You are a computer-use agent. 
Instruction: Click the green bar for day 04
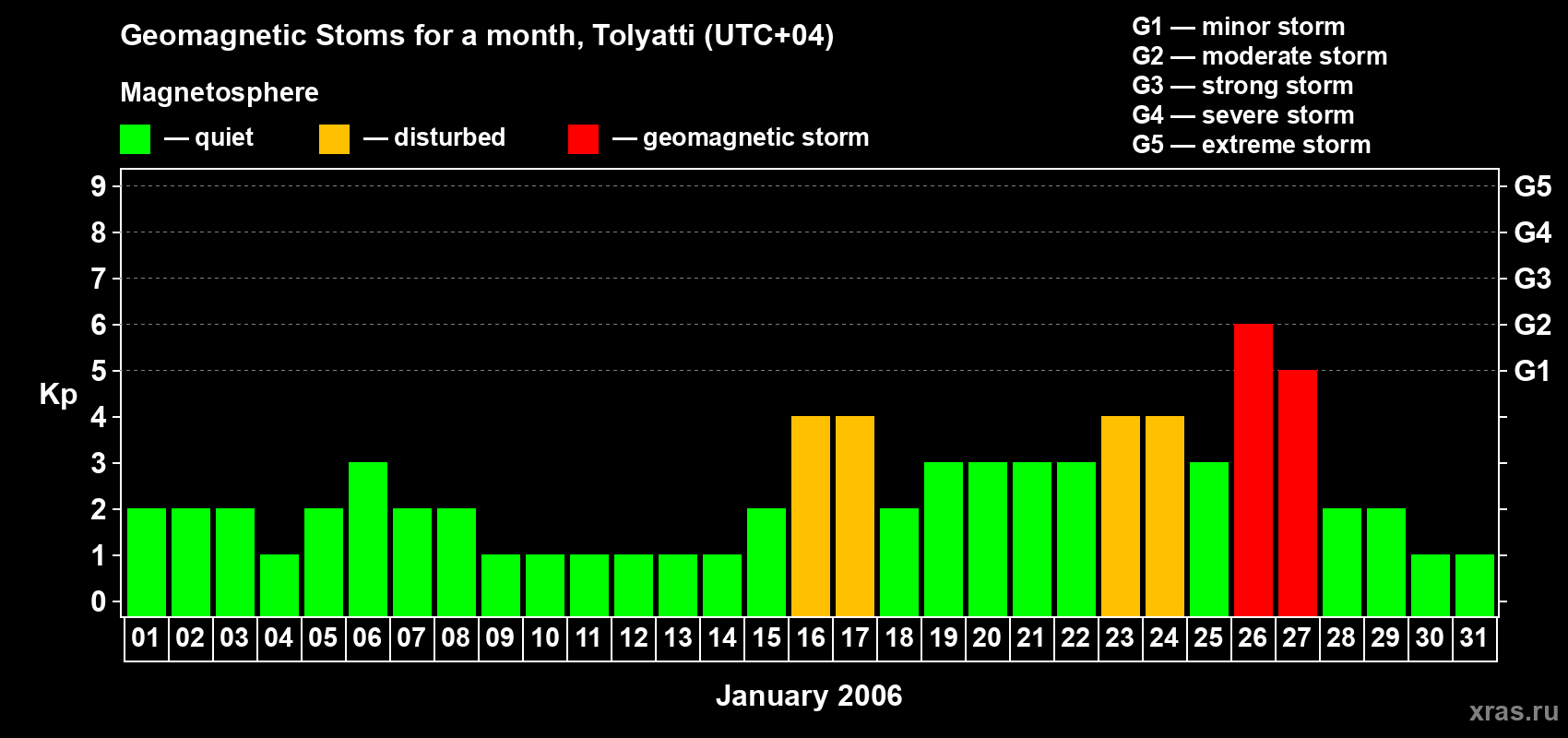click(279, 586)
